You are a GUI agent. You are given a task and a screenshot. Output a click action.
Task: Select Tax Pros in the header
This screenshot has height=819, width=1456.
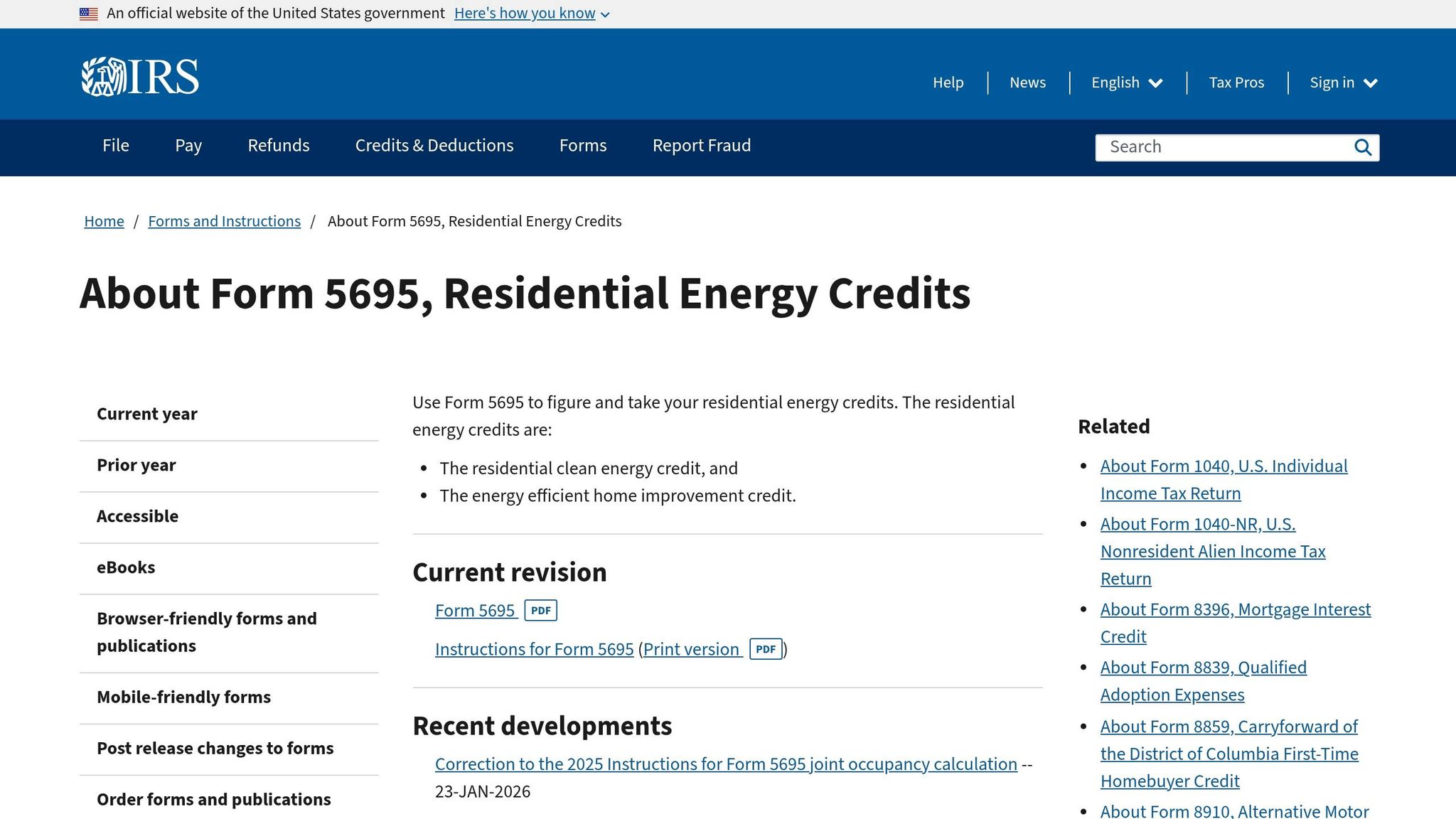point(1236,82)
